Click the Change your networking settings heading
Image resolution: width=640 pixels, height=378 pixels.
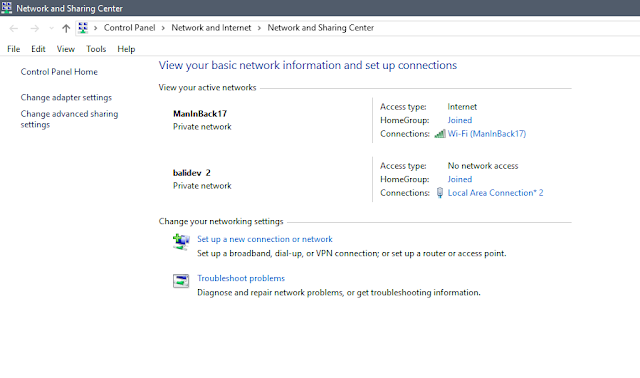tap(221, 222)
